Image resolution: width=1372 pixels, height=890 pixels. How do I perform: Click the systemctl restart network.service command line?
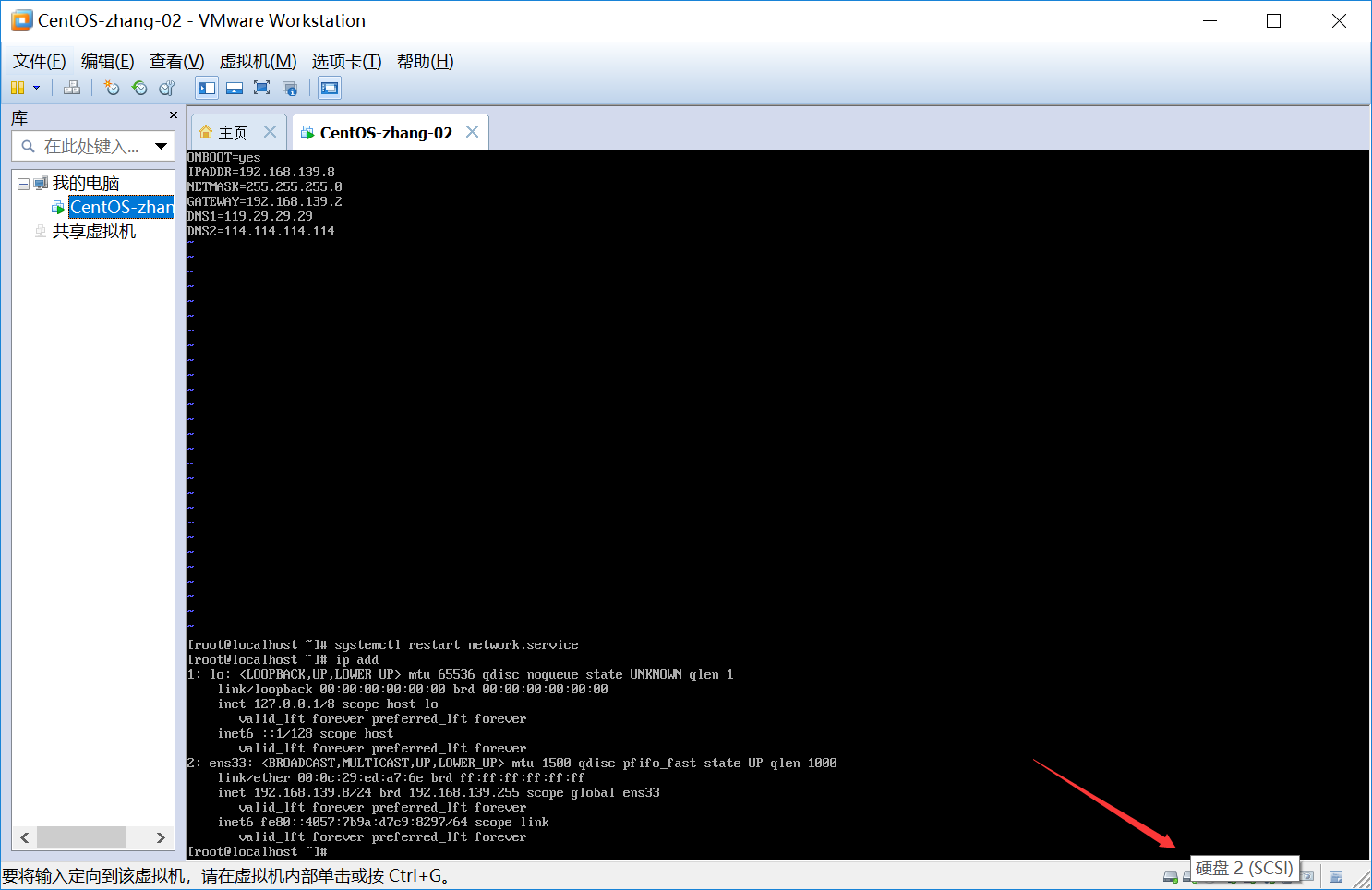click(x=383, y=644)
